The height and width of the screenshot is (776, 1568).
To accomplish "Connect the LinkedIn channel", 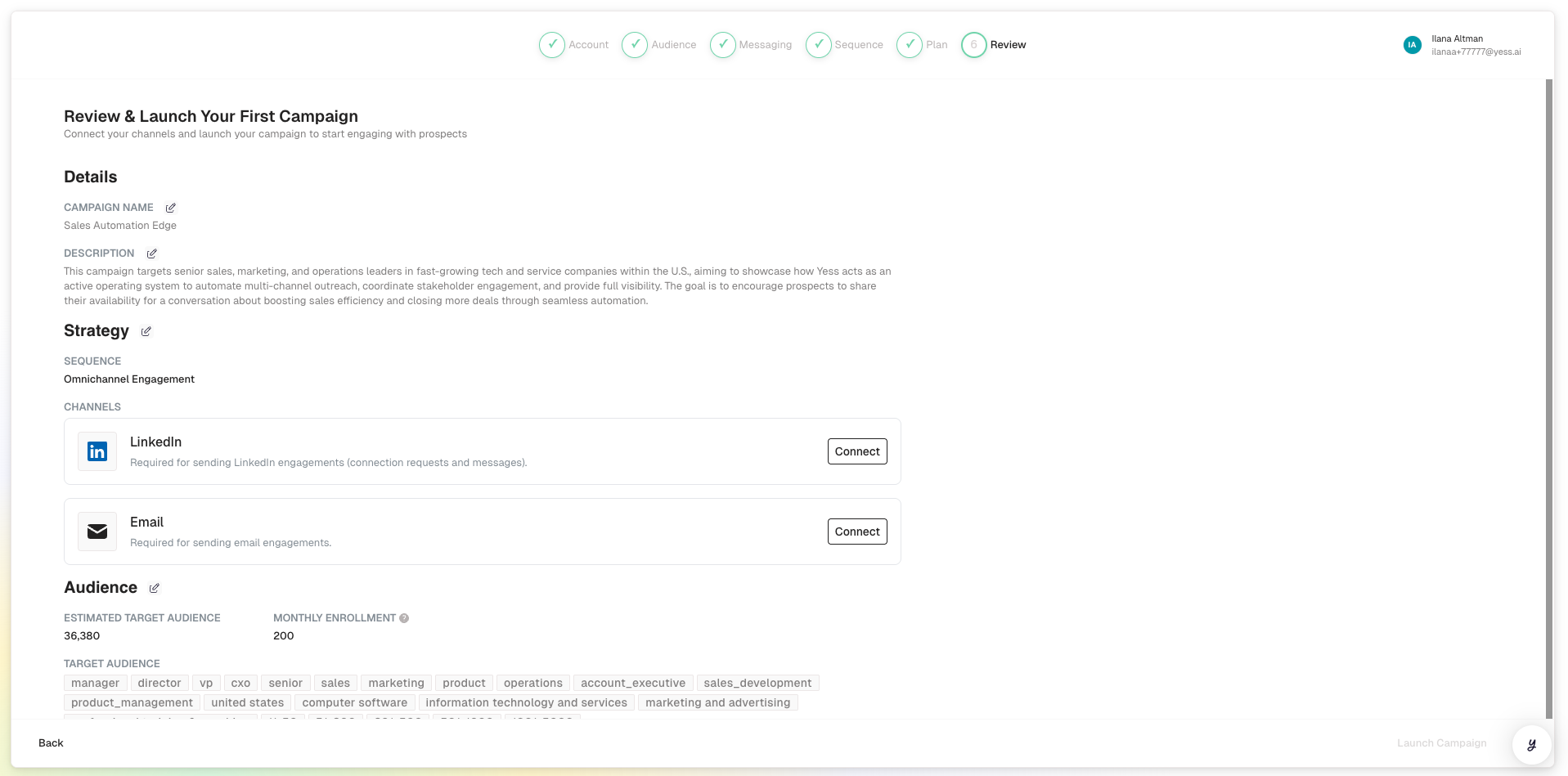I will pyautogui.click(x=856, y=451).
